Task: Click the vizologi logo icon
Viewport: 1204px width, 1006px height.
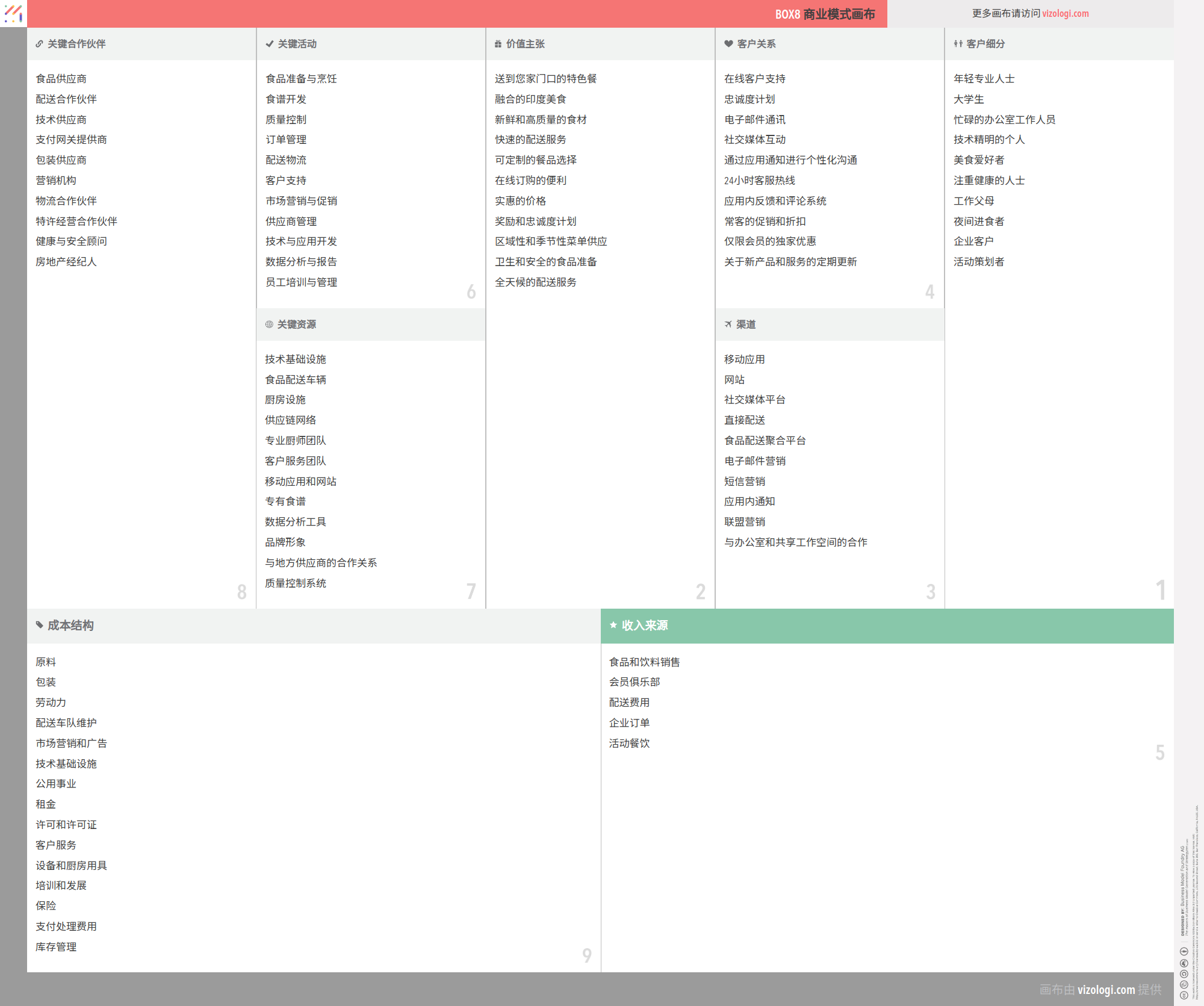Action: tap(13, 13)
